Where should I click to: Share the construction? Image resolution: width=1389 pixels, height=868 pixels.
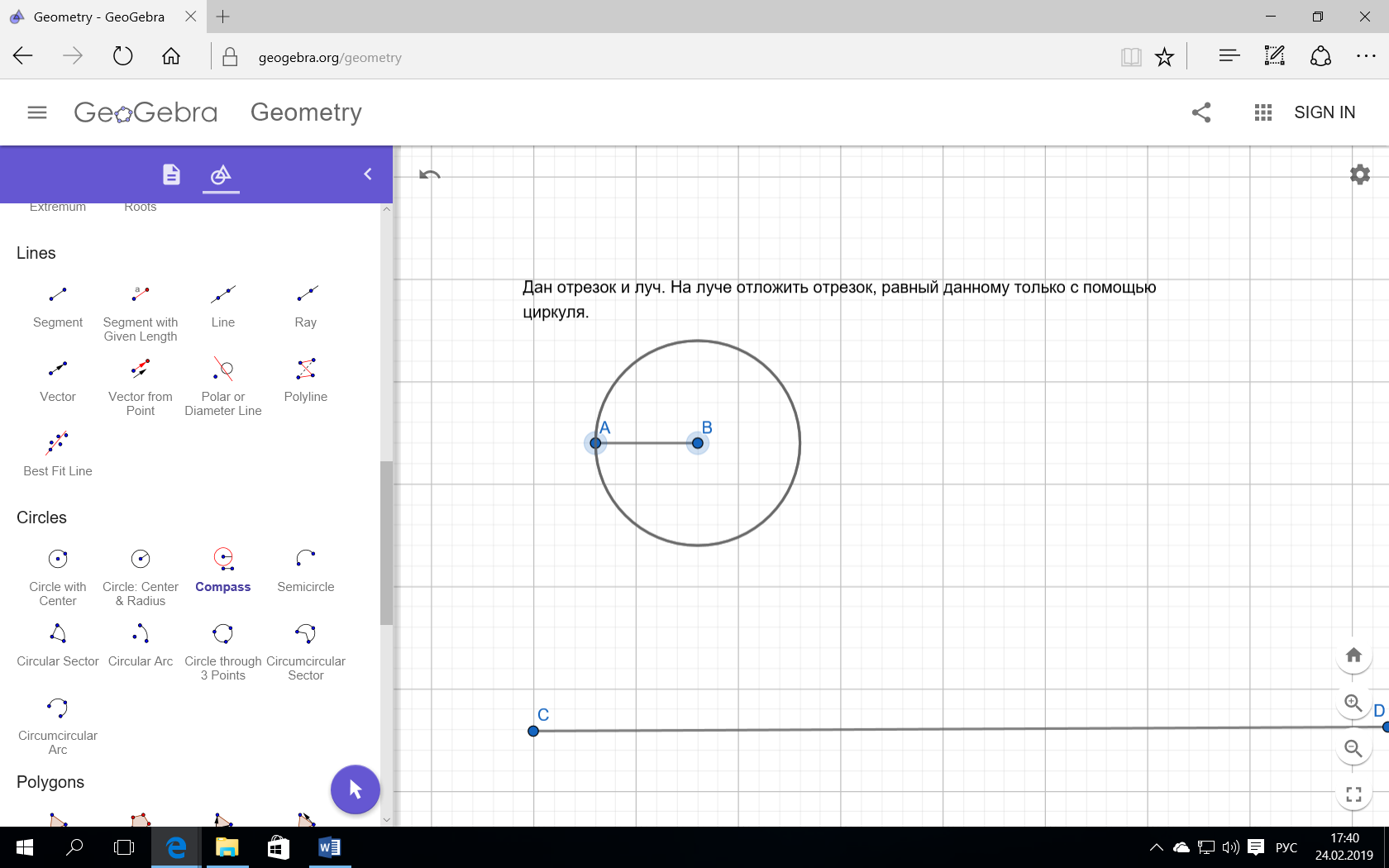pos(1201,112)
